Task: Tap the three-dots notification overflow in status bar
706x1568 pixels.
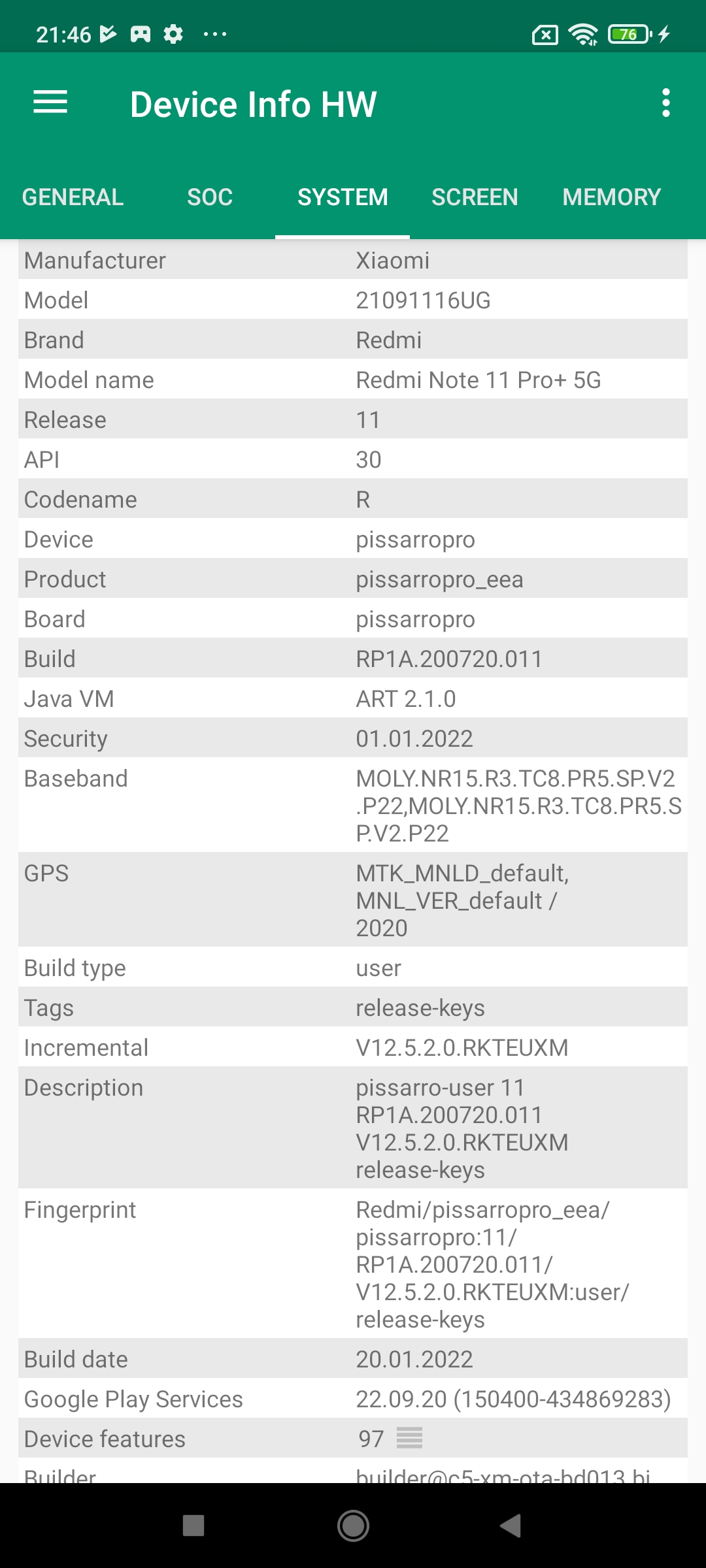Action: [x=215, y=34]
